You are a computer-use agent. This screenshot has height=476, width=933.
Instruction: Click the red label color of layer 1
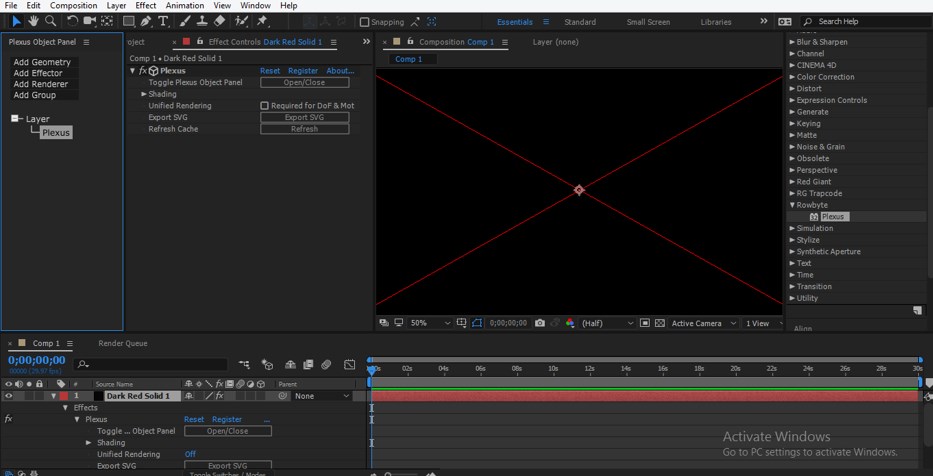64,396
